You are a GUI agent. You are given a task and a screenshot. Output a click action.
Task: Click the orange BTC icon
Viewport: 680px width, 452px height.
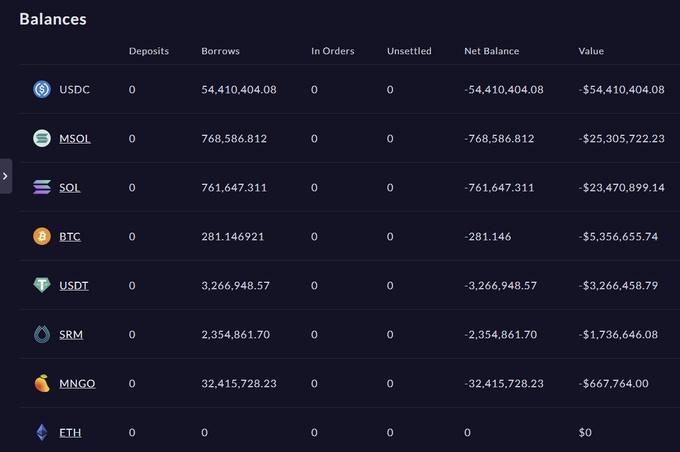42,236
